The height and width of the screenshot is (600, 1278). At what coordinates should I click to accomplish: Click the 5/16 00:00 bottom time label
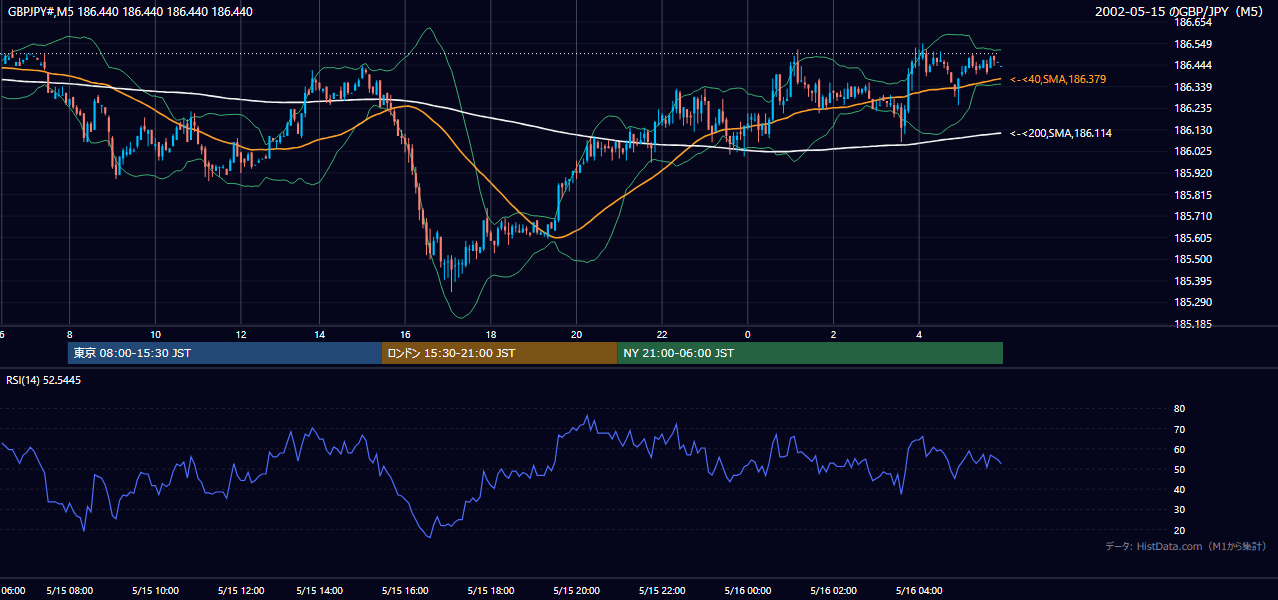point(748,591)
